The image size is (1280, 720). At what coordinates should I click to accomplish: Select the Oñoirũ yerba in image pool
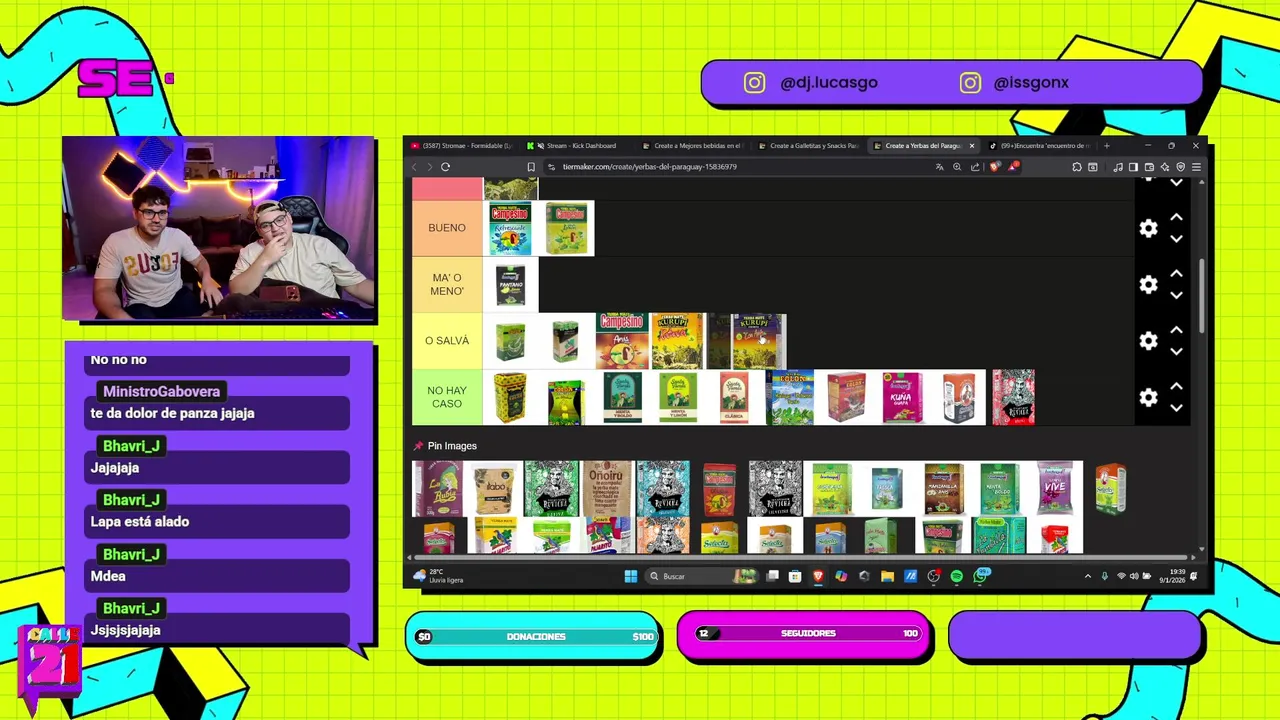(x=607, y=488)
